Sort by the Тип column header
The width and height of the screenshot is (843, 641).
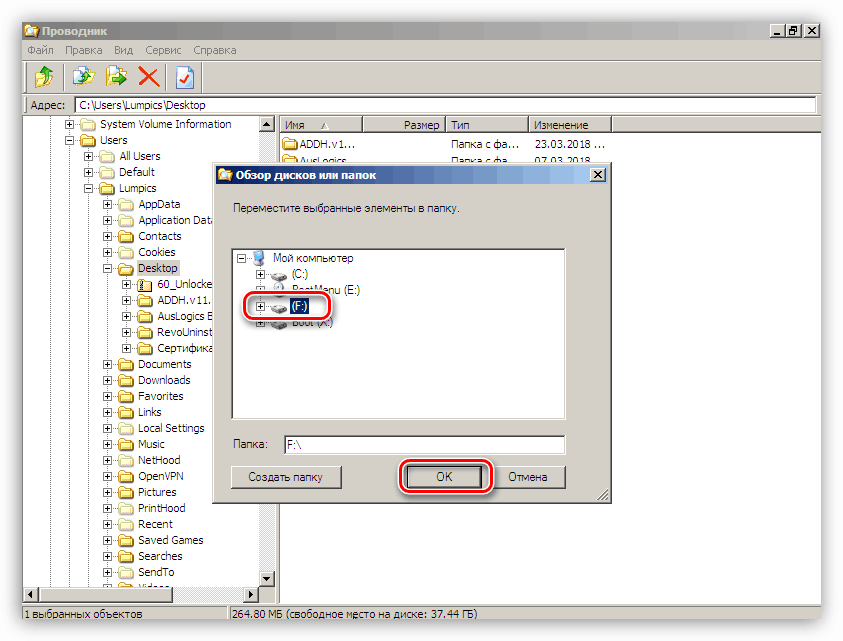[x=487, y=125]
